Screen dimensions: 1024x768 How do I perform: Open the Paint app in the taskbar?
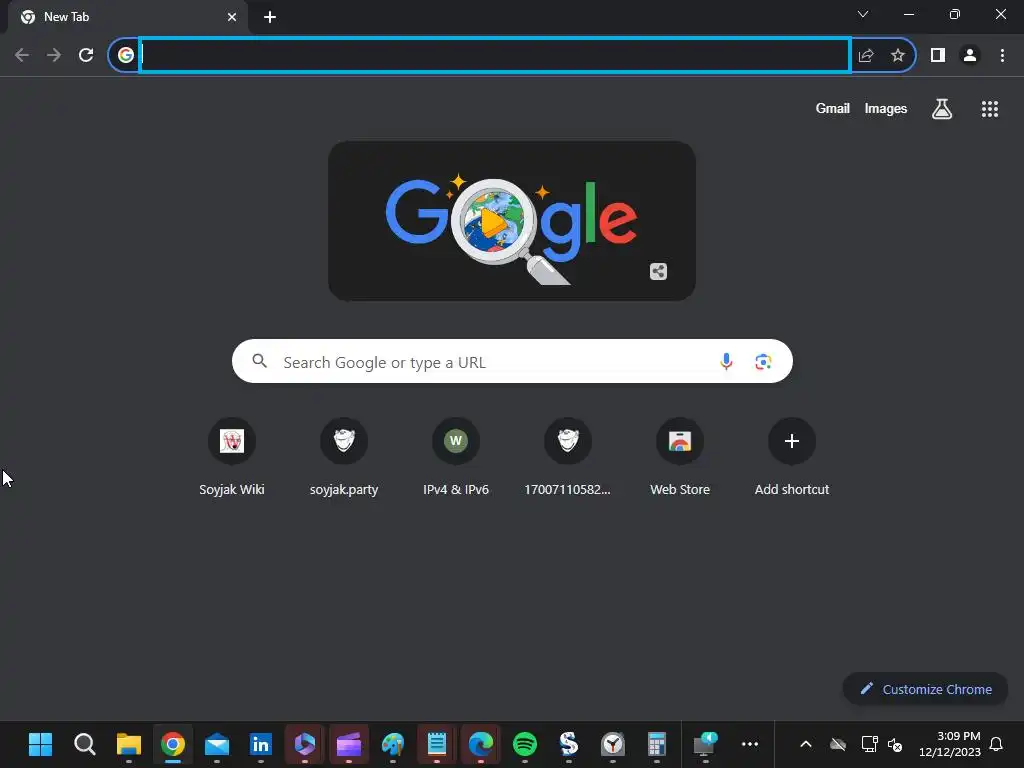393,744
